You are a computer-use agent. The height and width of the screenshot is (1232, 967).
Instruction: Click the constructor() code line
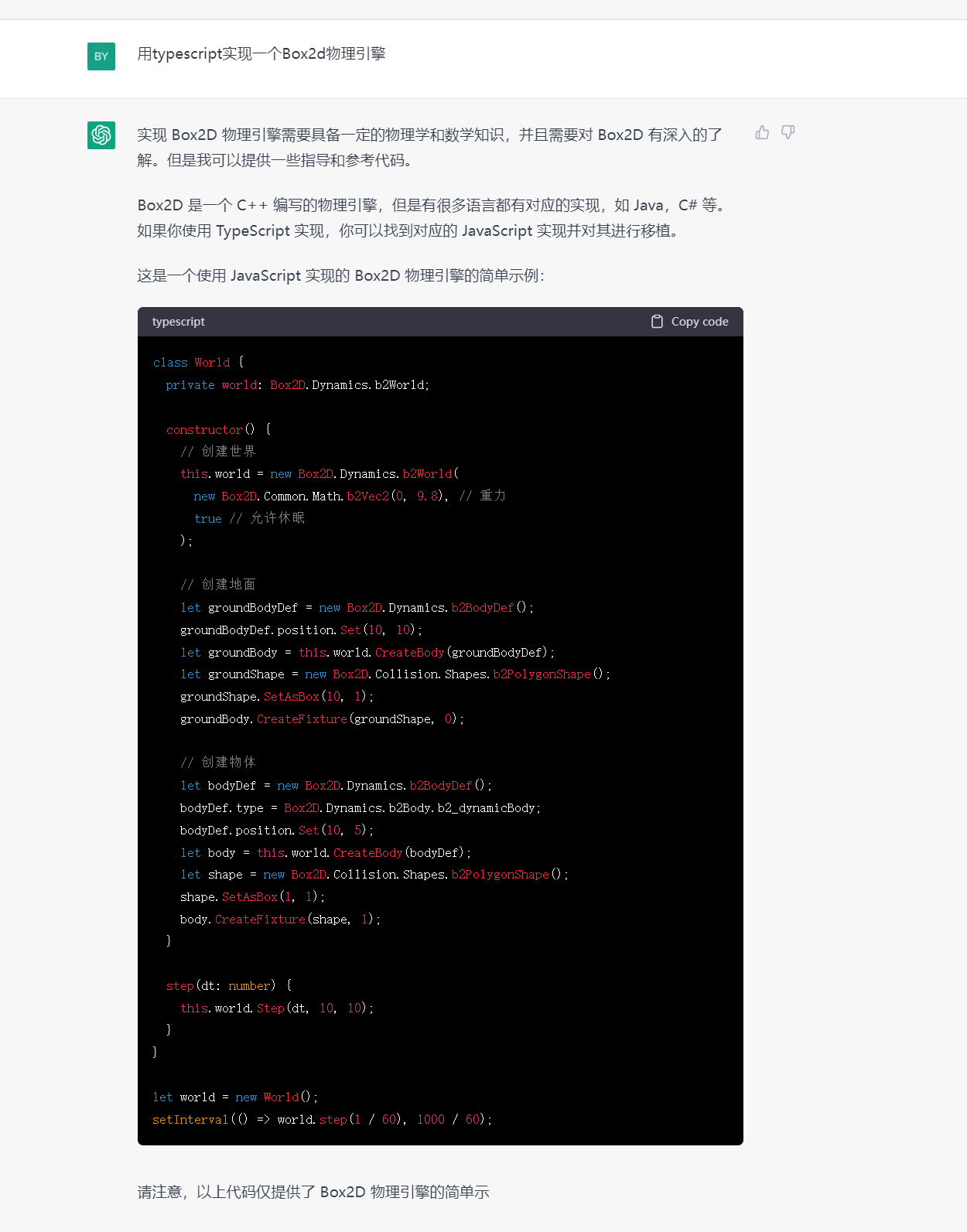[219, 429]
